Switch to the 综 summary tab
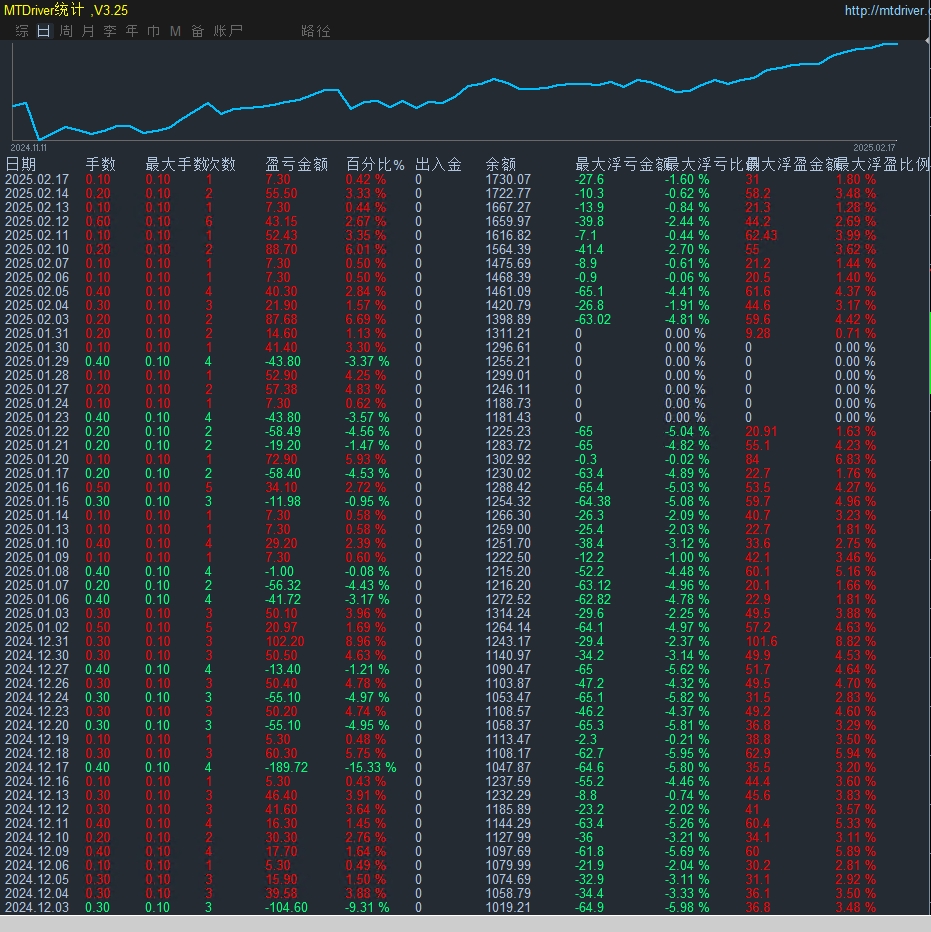 [x=22, y=31]
